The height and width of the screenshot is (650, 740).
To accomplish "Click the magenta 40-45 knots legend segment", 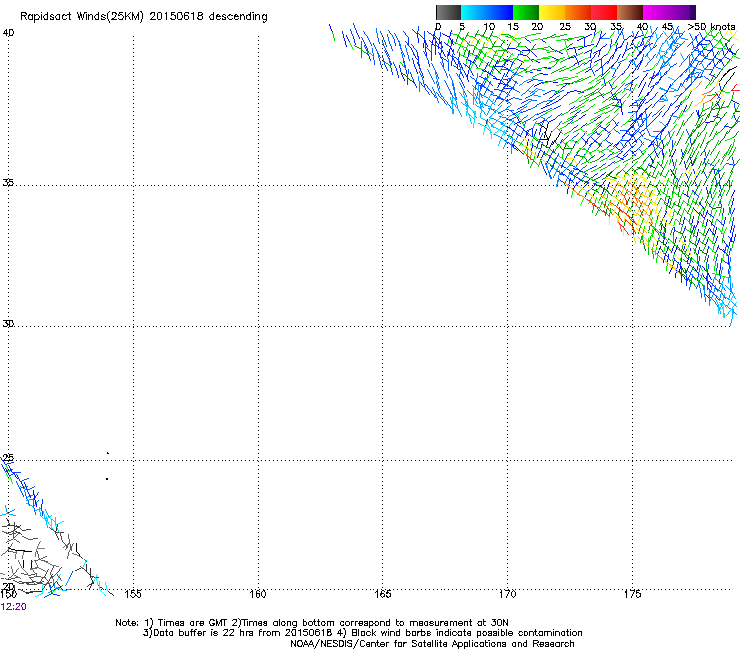I will 656,12.
